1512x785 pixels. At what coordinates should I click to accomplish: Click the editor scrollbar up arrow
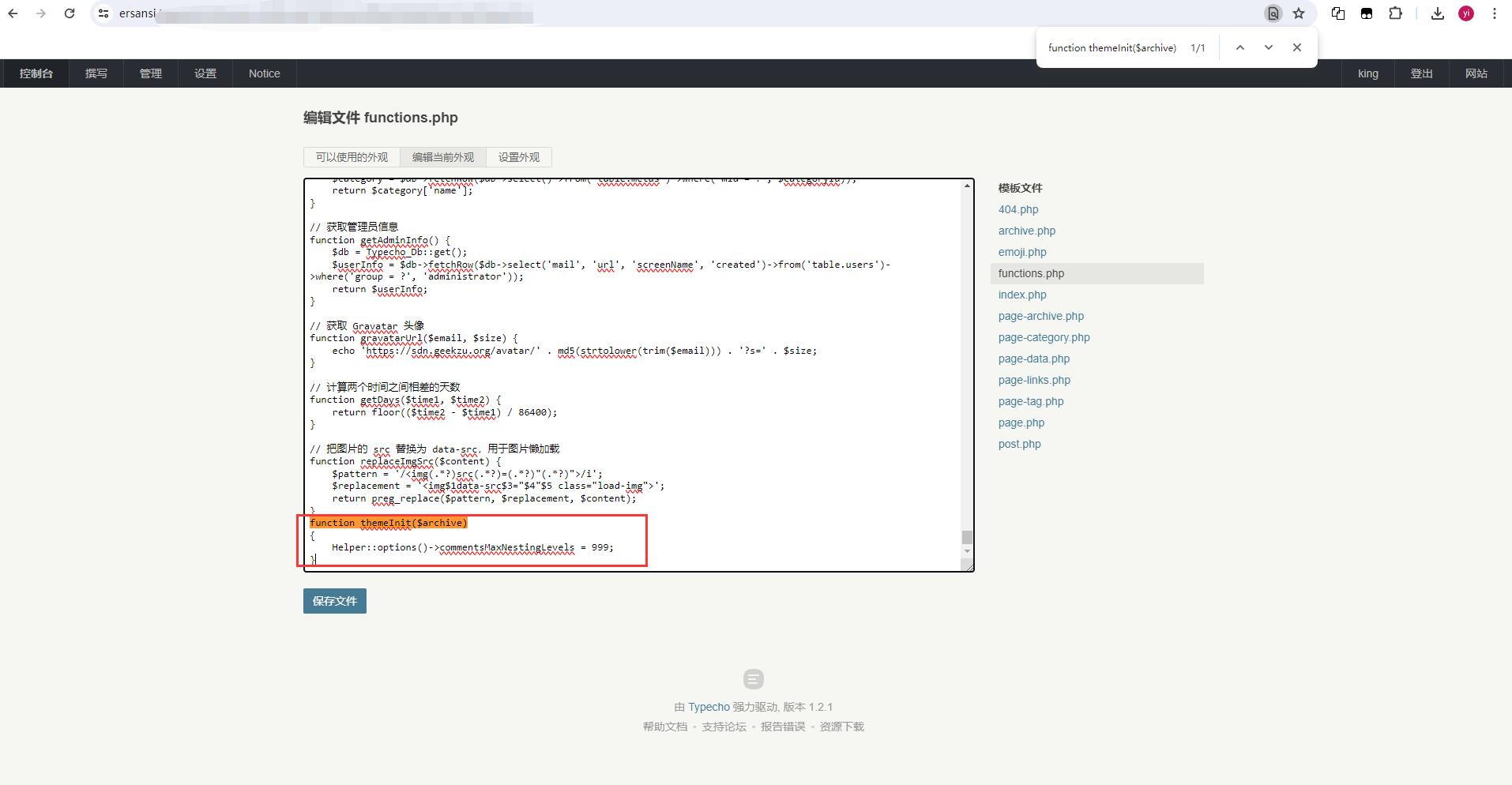pyautogui.click(x=967, y=186)
